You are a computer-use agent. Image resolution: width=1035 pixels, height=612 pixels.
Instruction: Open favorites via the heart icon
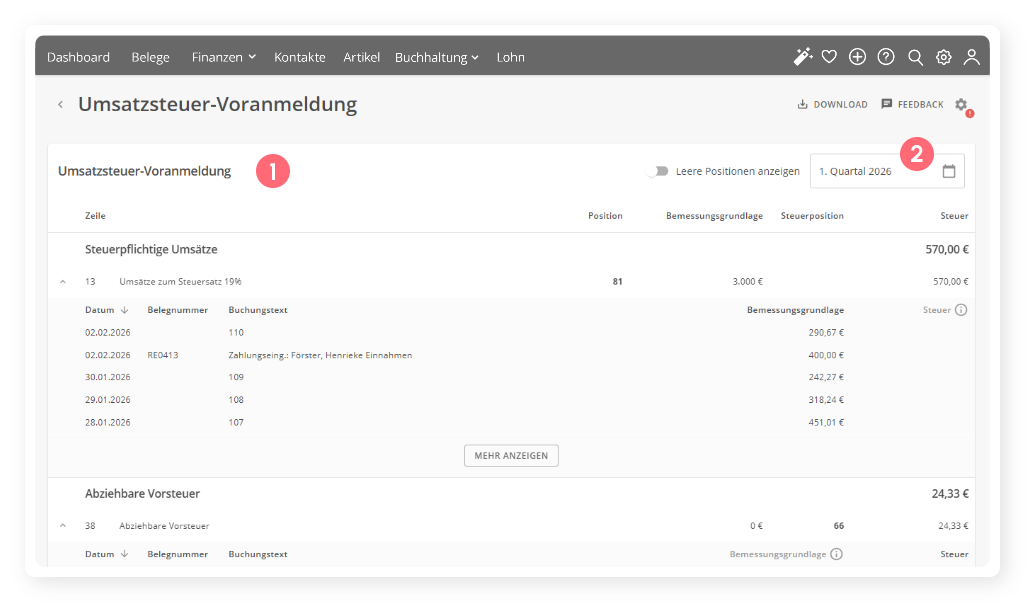click(829, 57)
